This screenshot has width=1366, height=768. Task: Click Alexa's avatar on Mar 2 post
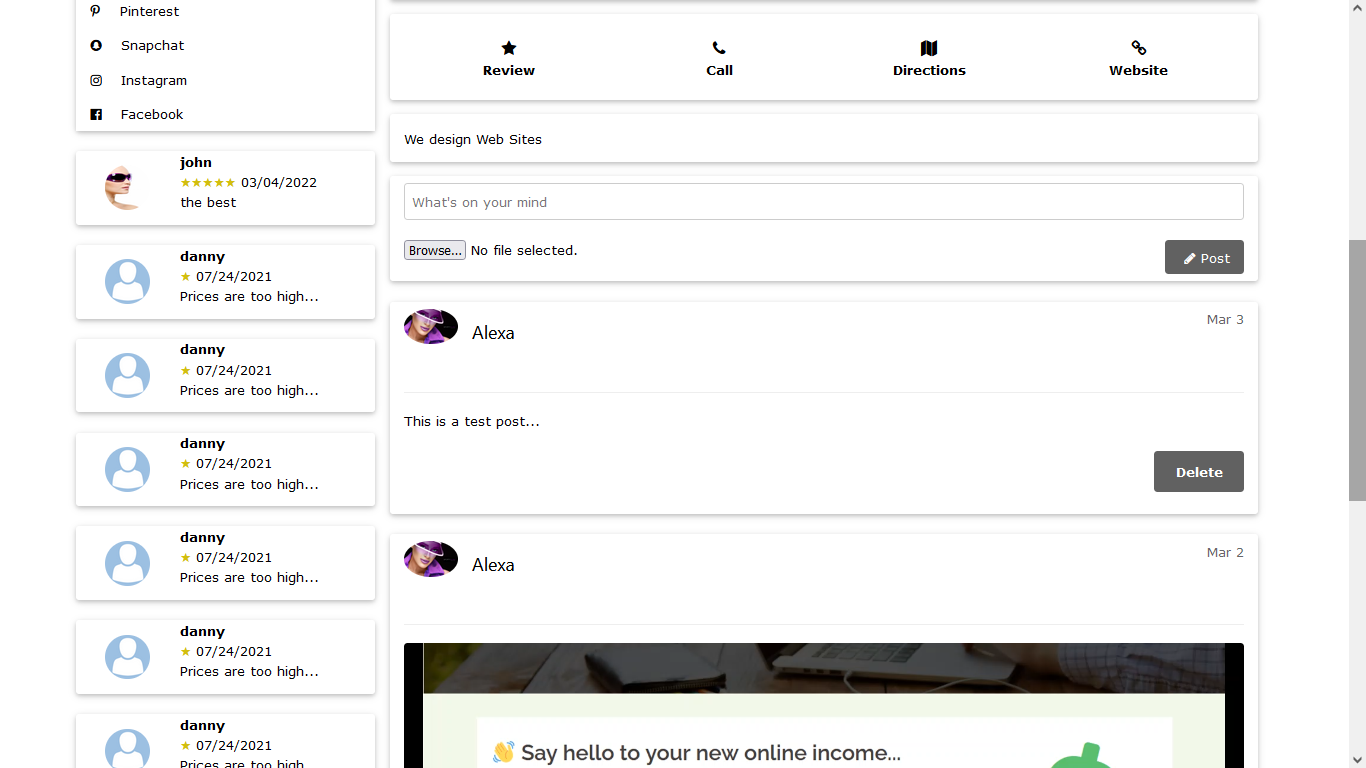coord(431,559)
